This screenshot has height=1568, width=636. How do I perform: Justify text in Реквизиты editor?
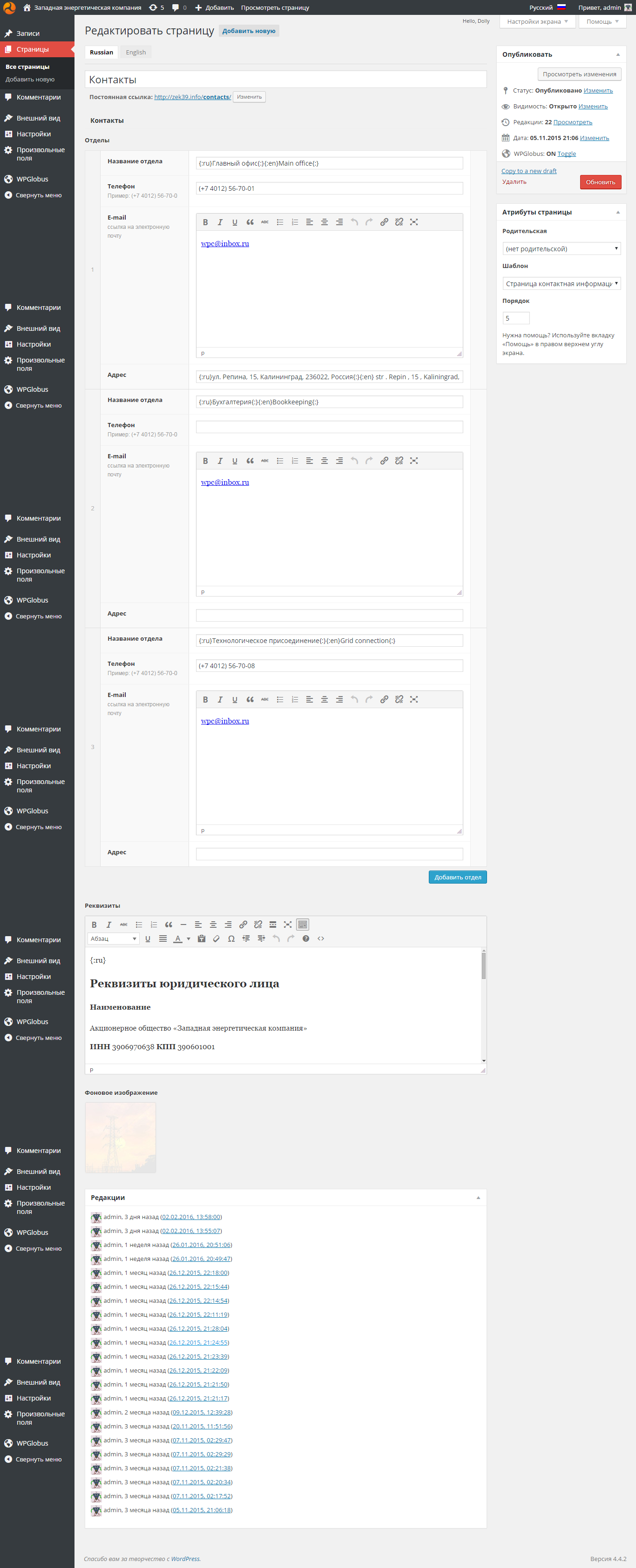tap(162, 938)
